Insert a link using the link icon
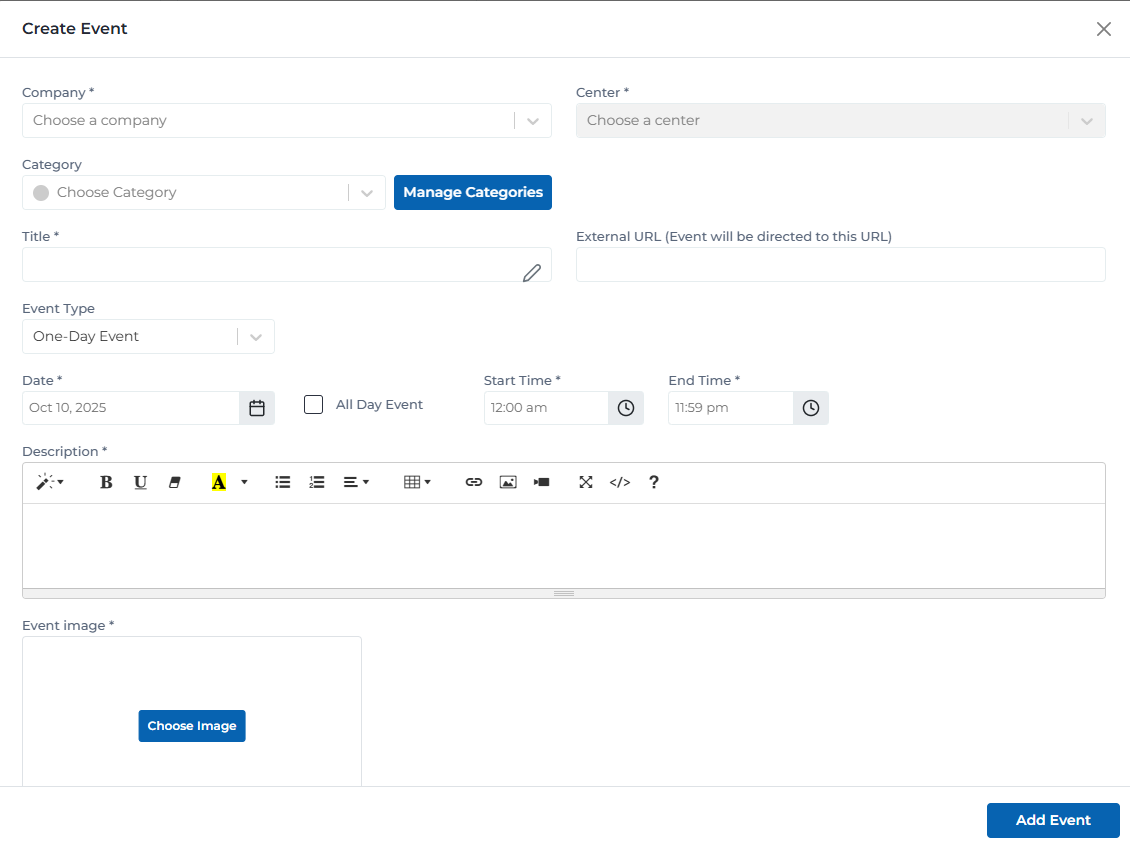Screen dimensions: 1130x851 click(473, 482)
